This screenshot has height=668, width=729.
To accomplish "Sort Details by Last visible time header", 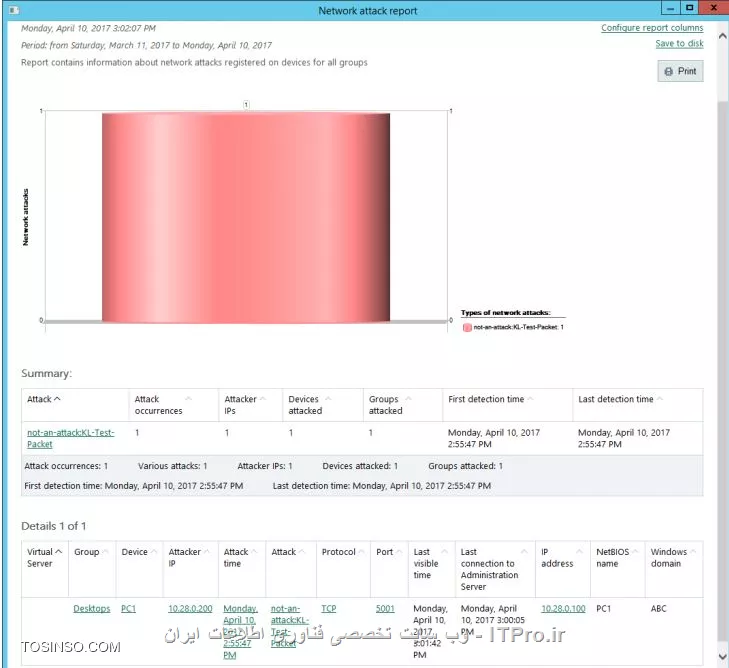I will [x=431, y=569].
